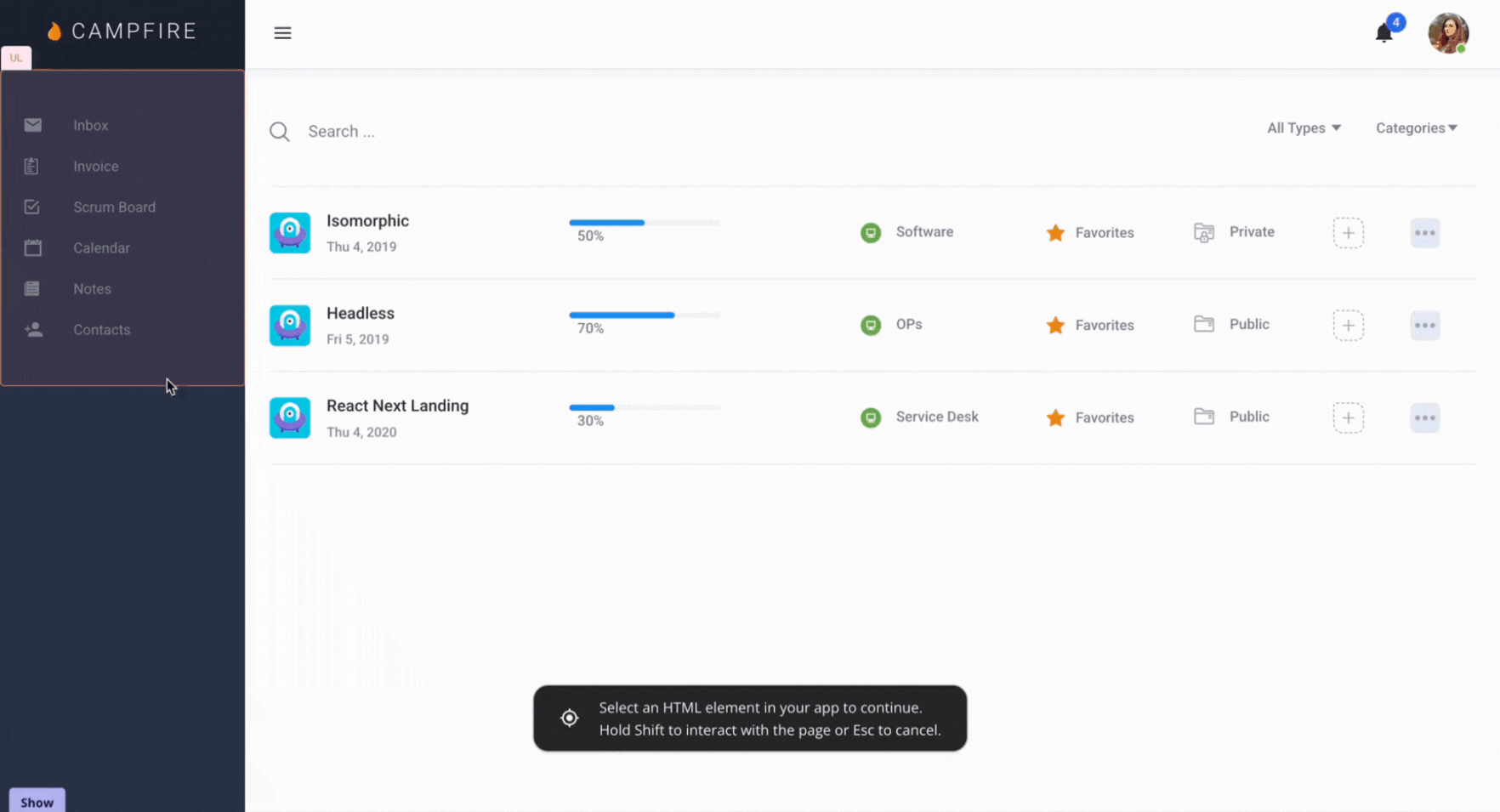This screenshot has width=1500, height=812.
Task: Toggle the hamburger navigation menu
Action: 282,32
